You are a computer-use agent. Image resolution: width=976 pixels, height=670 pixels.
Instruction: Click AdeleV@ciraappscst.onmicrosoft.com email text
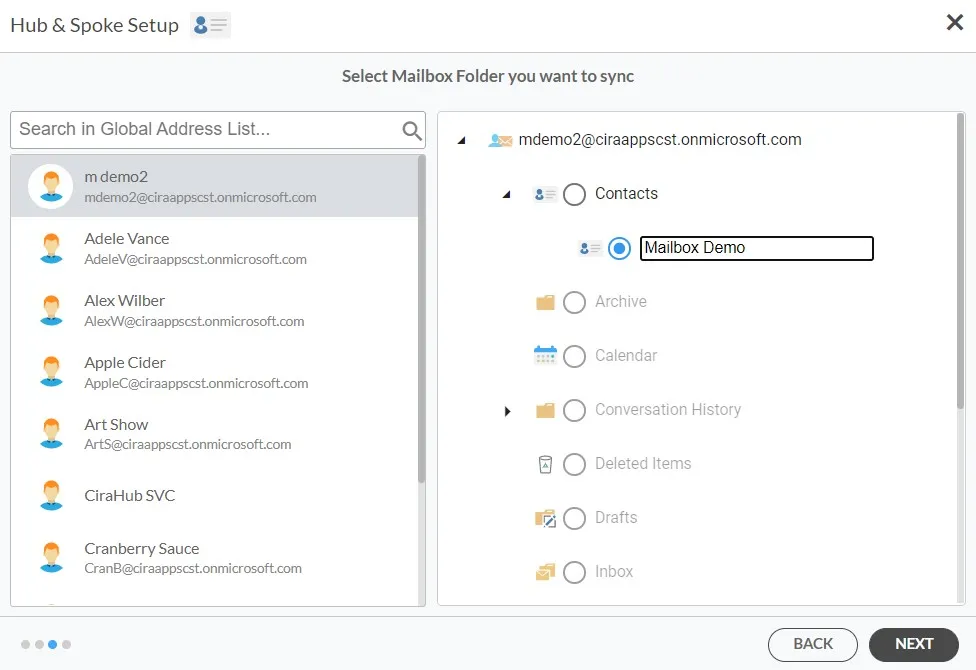(x=195, y=260)
